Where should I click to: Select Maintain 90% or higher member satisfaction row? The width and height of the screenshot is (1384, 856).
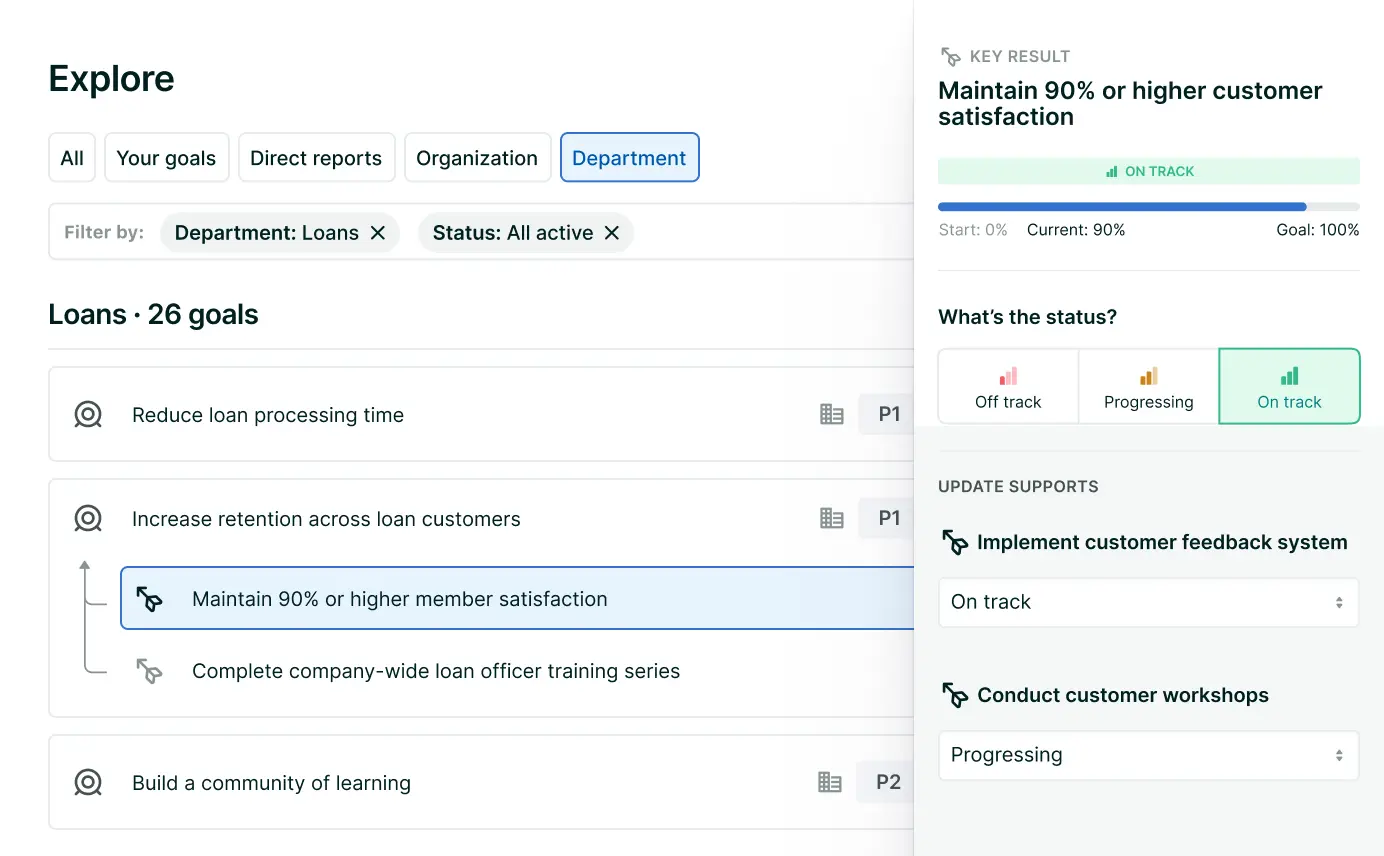(400, 599)
